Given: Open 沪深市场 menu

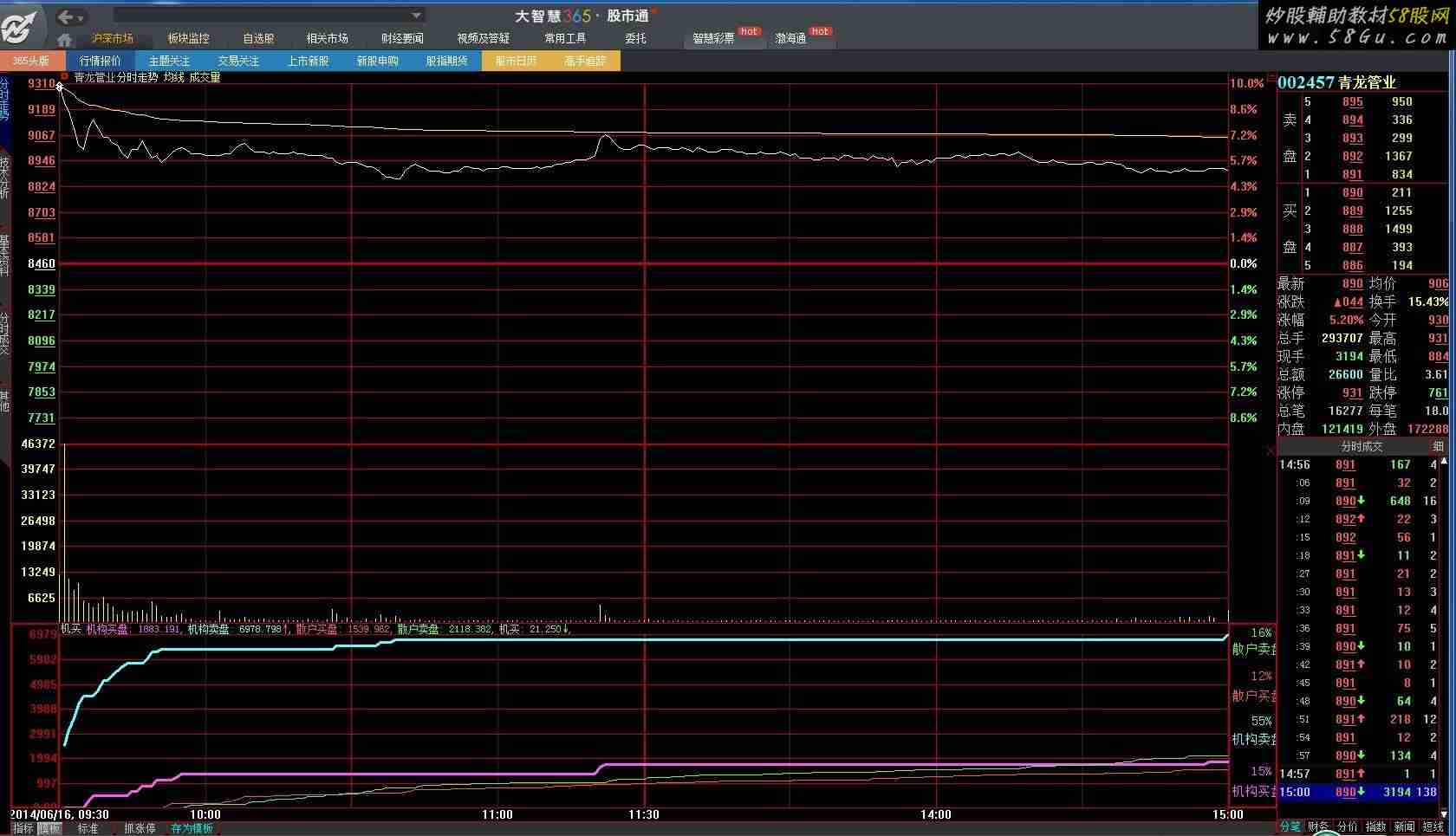Looking at the screenshot, I should [113, 38].
